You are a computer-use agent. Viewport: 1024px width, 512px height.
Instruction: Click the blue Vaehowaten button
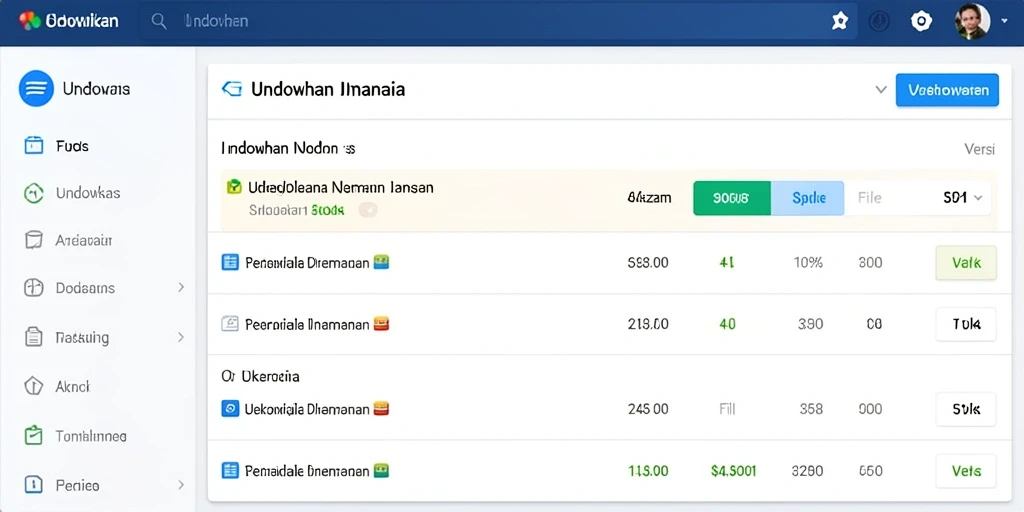[947, 89]
